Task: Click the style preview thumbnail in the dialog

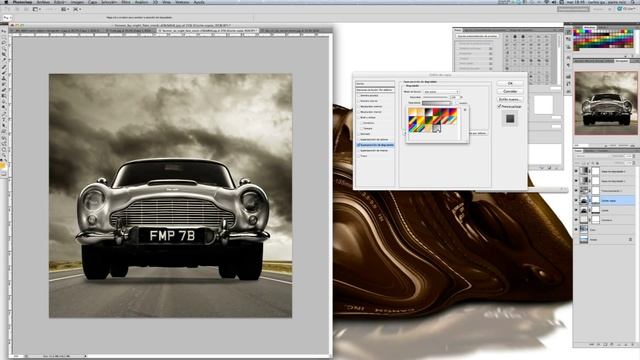Action: click(x=510, y=119)
